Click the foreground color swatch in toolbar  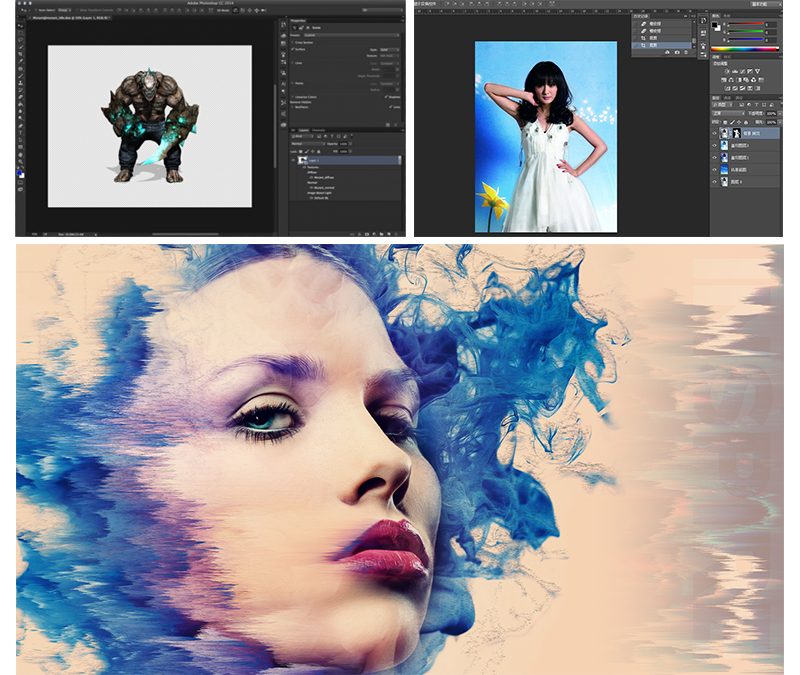tap(19, 172)
